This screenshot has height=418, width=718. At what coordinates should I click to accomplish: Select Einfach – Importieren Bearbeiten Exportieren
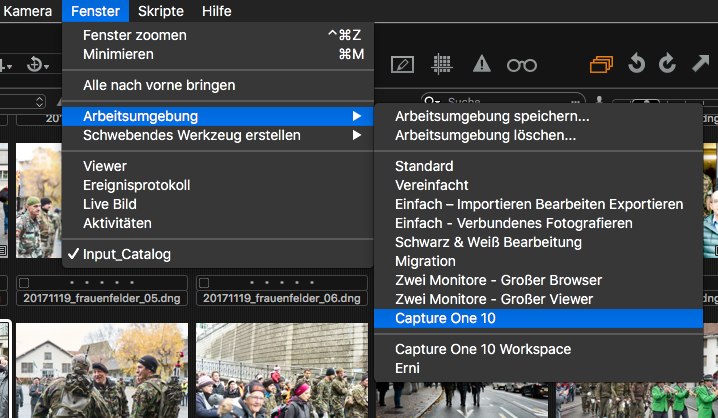pos(538,204)
